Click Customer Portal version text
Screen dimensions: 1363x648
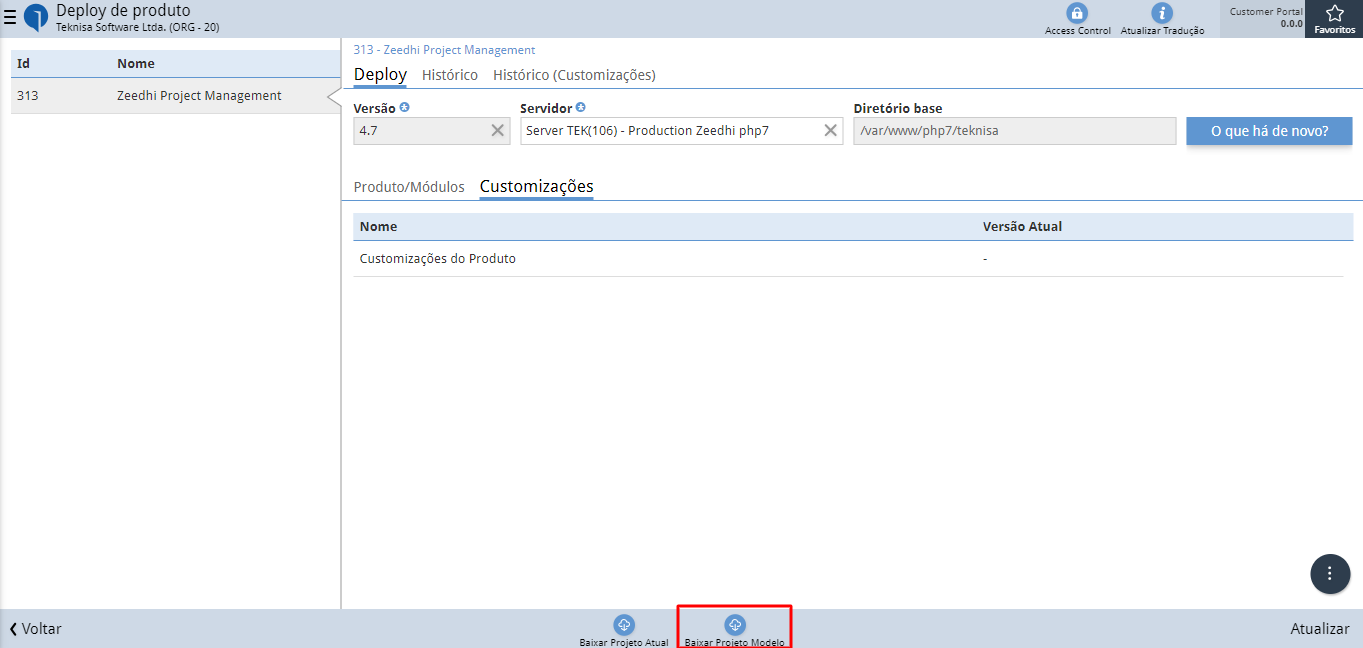click(x=1266, y=17)
